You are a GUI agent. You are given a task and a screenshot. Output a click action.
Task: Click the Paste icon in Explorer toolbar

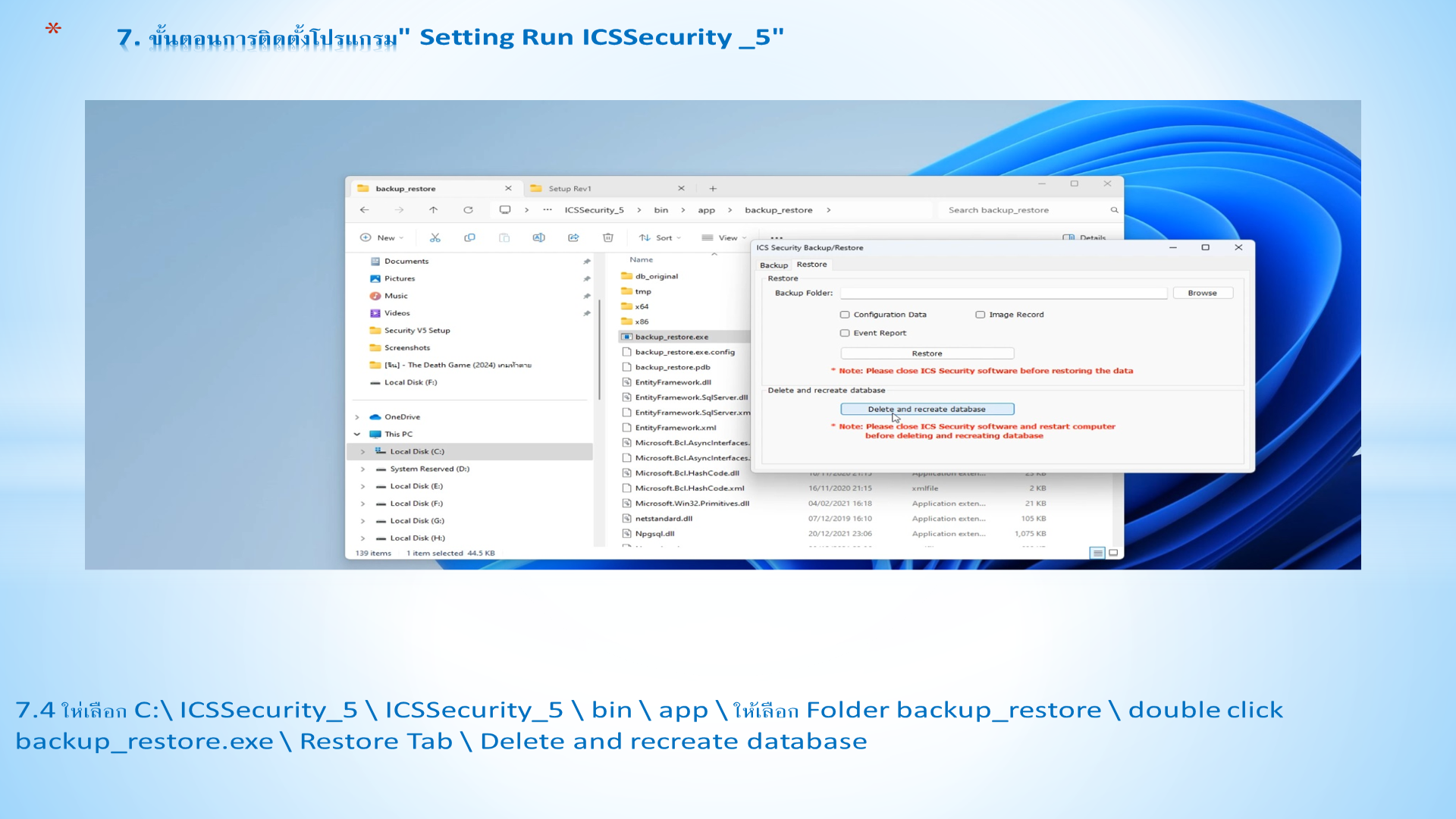[504, 237]
